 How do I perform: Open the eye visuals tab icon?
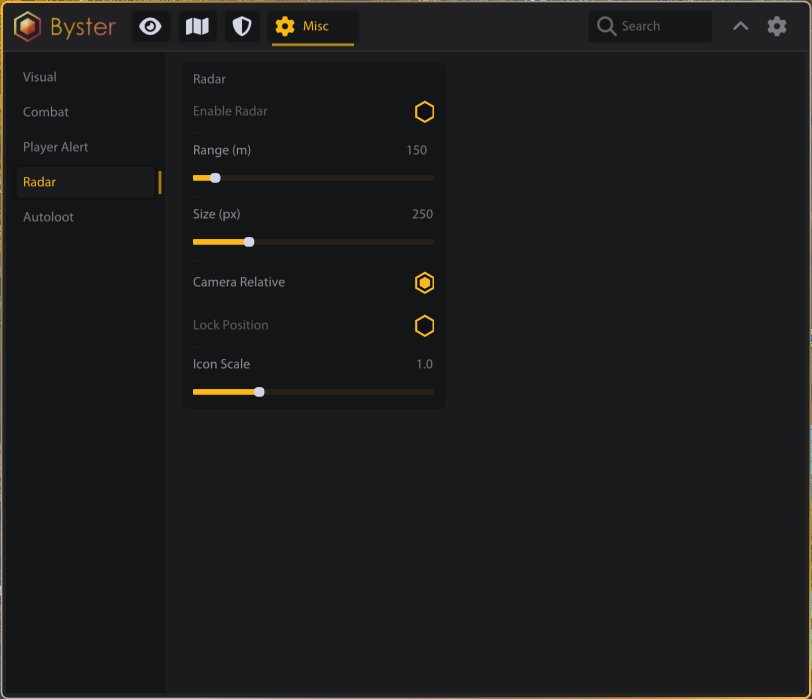pyautogui.click(x=150, y=26)
